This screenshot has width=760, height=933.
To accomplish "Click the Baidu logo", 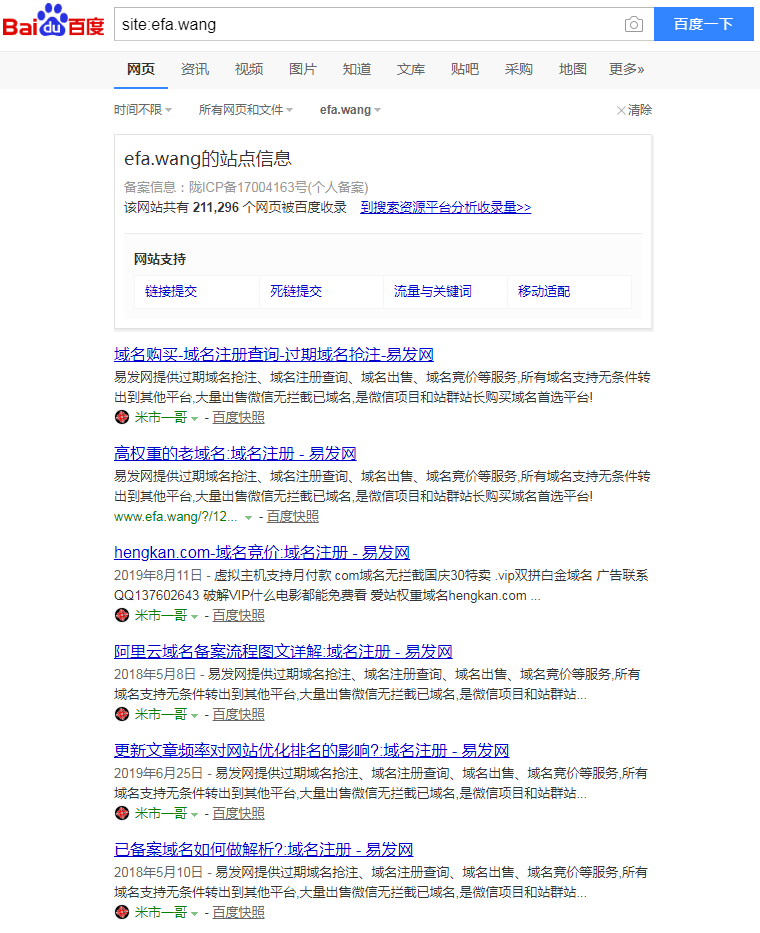I will tap(54, 21).
